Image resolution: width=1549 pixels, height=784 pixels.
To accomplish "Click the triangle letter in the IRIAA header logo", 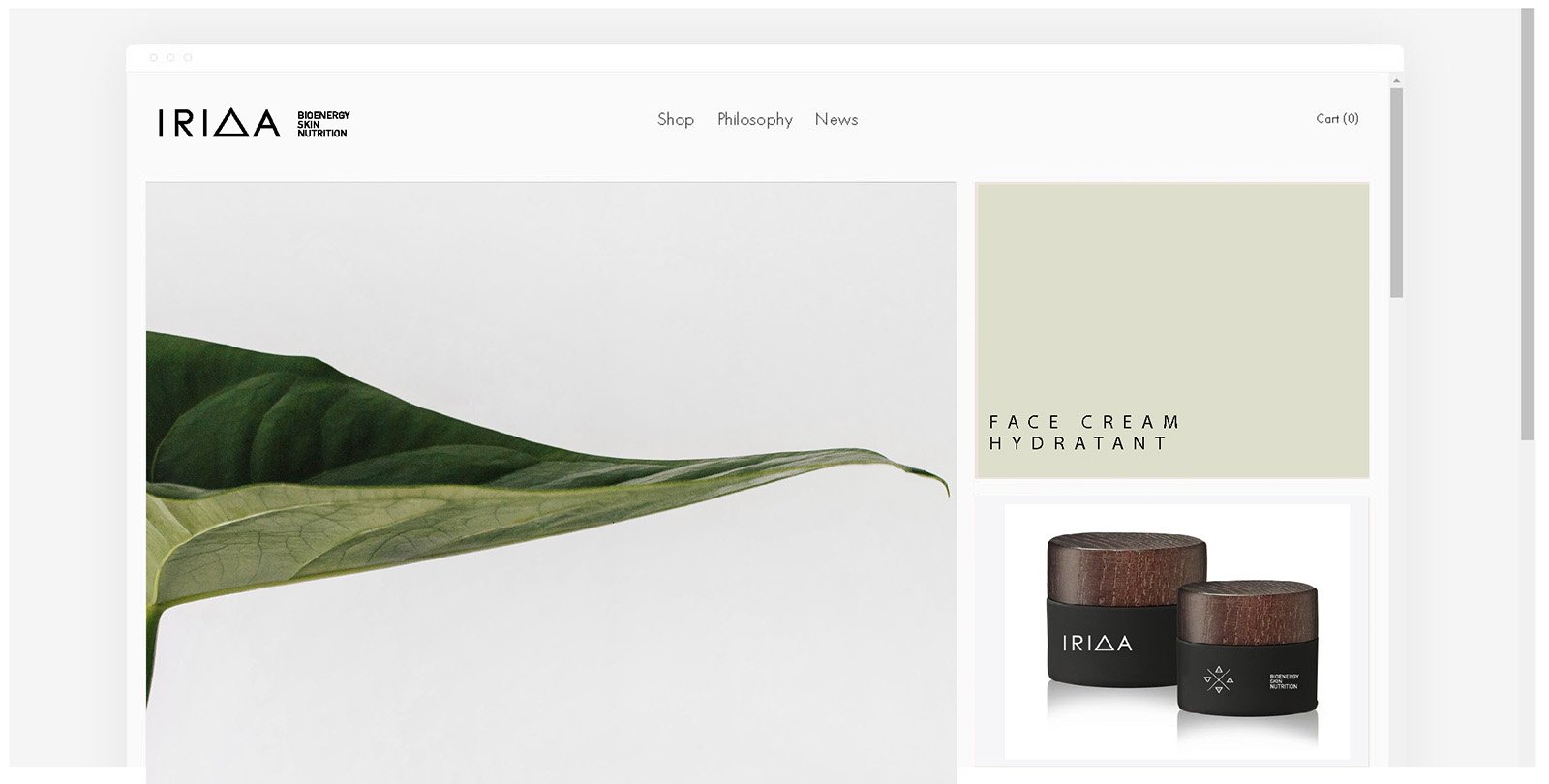I will 229,123.
